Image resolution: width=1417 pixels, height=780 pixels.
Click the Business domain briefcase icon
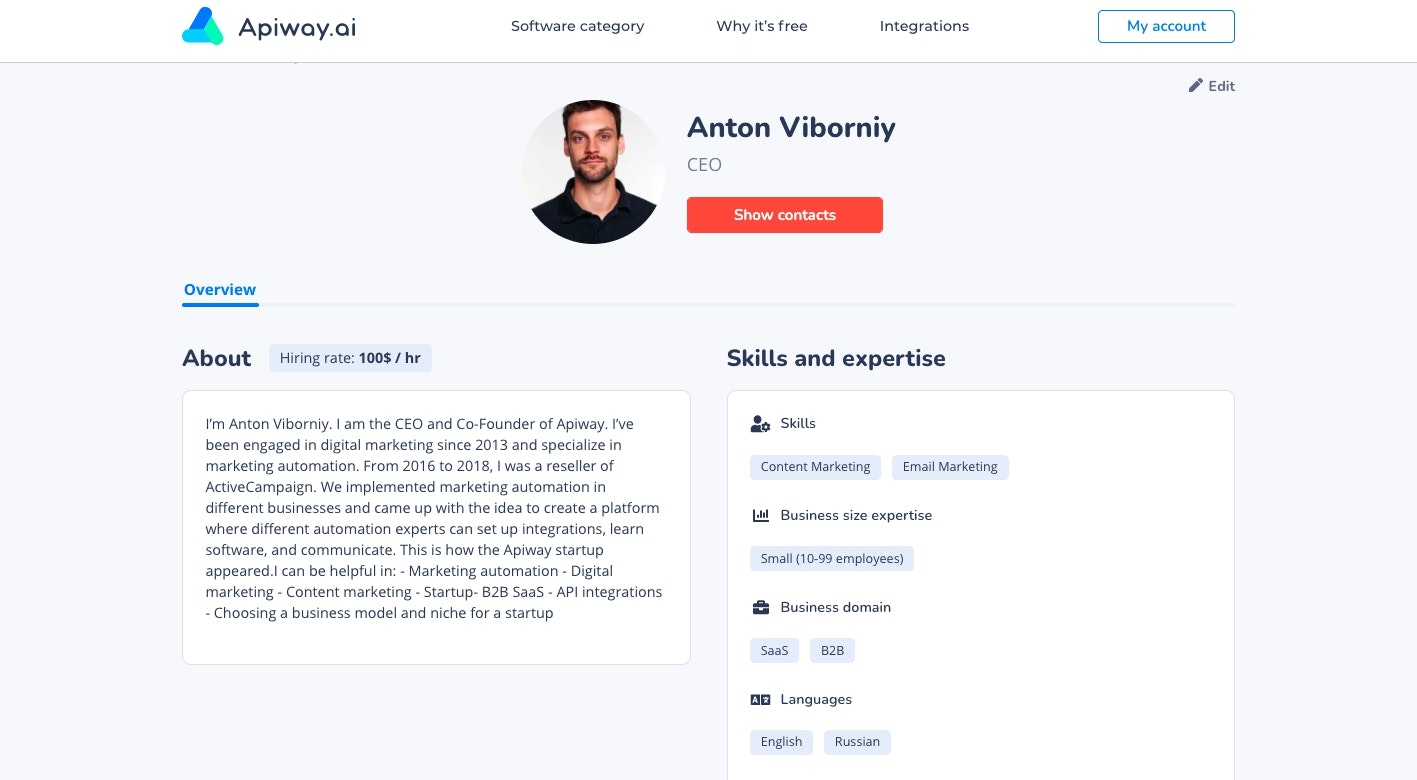pos(761,607)
